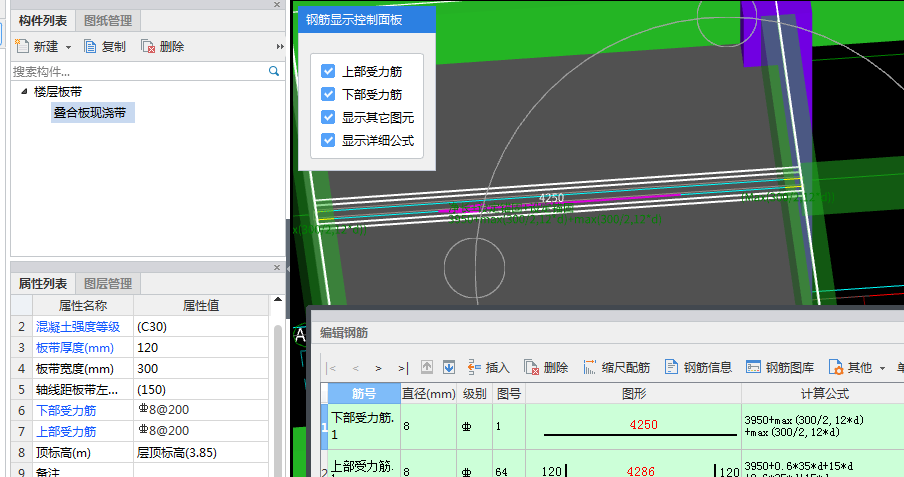Collapse the 楼层板带 tree node
Image resolution: width=904 pixels, height=477 pixels.
pyautogui.click(x=24, y=91)
